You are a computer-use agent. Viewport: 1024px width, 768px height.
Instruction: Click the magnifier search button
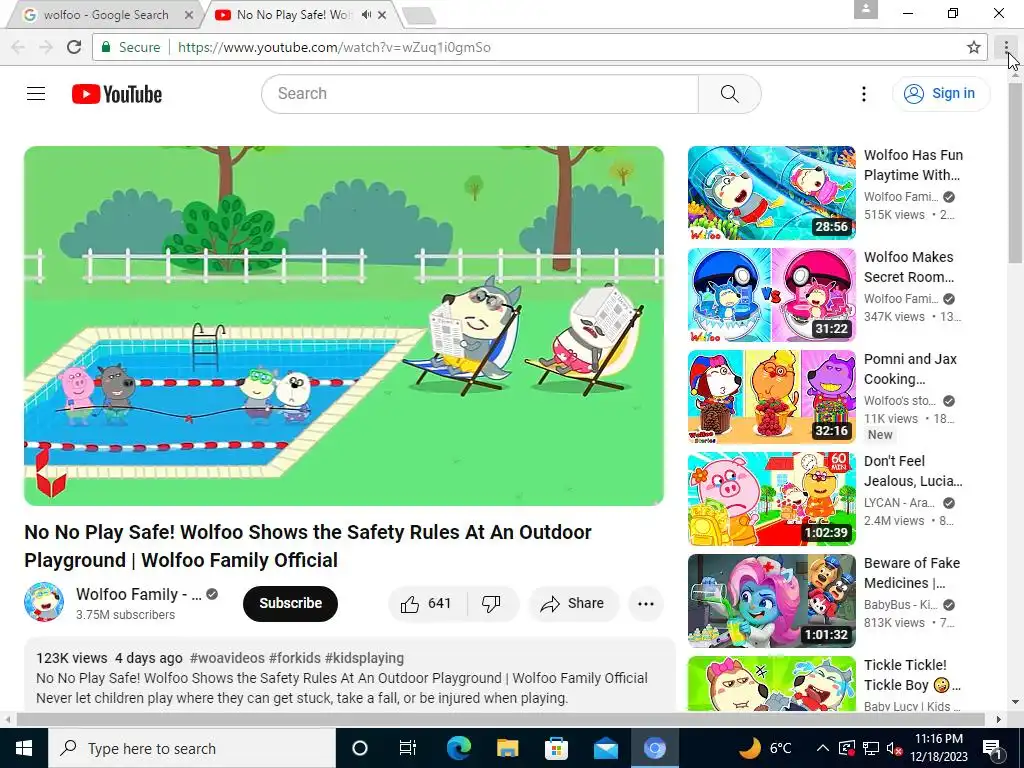click(x=729, y=94)
